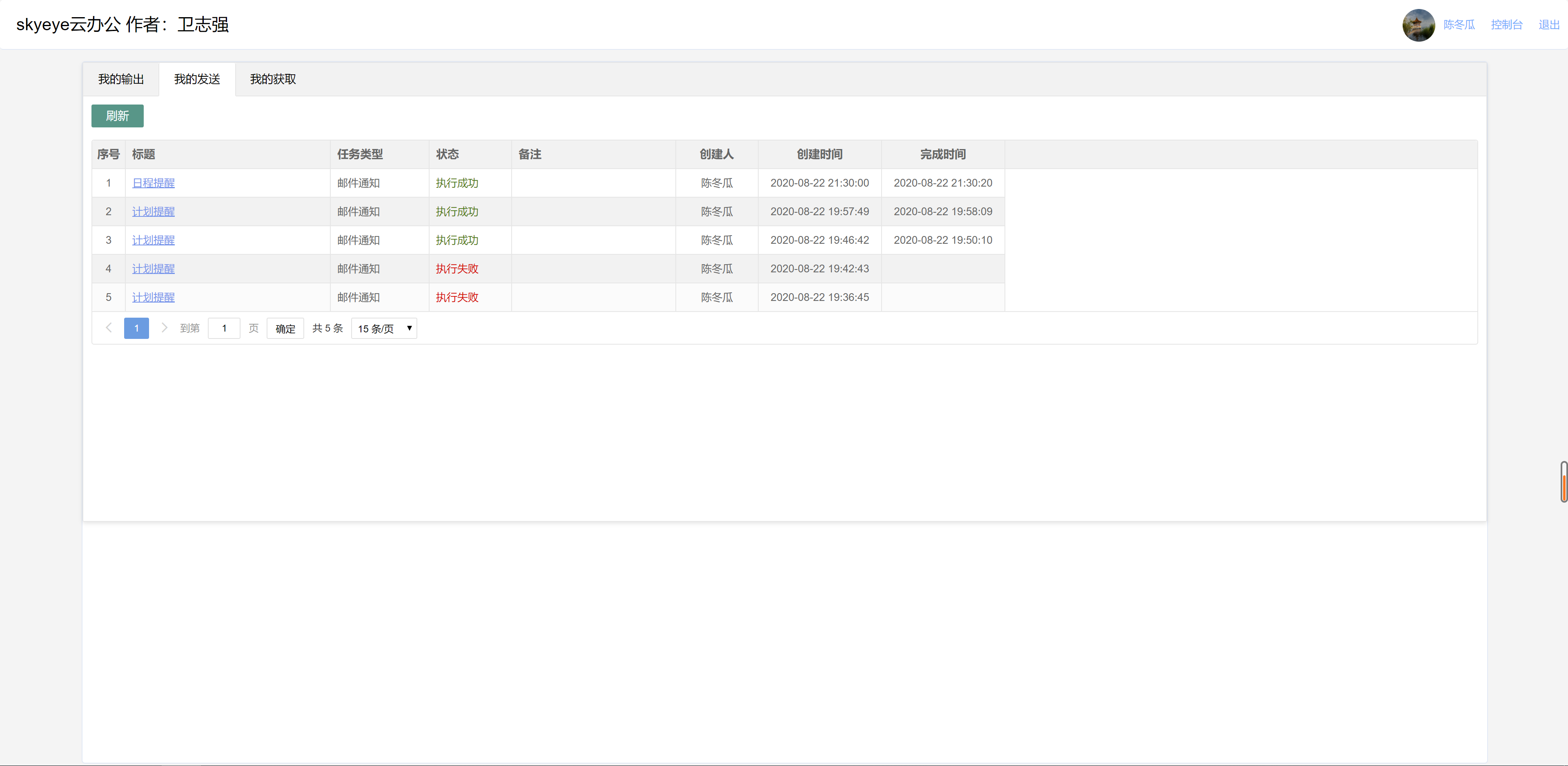The height and width of the screenshot is (766, 1568).
Task: Open the failed 计划提醒 task in row 4
Action: tap(154, 269)
